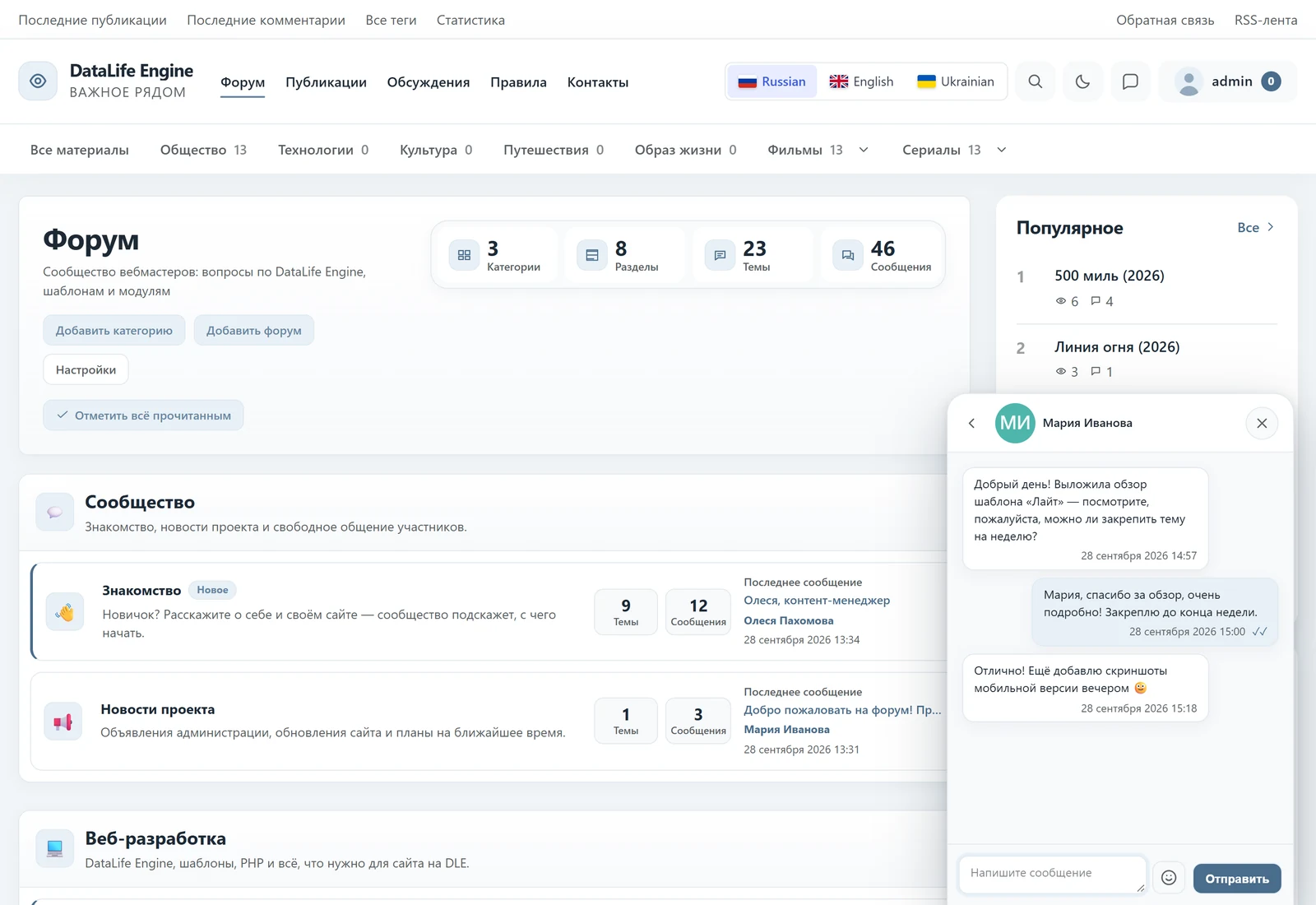Open 500 миль (2026) popular item
This screenshot has width=1316, height=905.
[x=1110, y=276]
